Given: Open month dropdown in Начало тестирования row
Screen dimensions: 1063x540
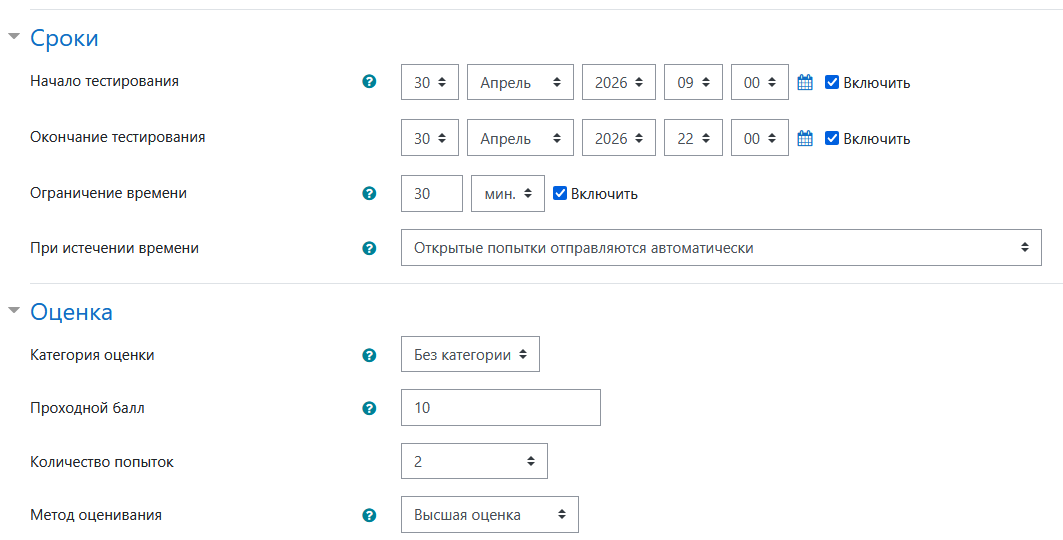Looking at the screenshot, I should pyautogui.click(x=521, y=82).
